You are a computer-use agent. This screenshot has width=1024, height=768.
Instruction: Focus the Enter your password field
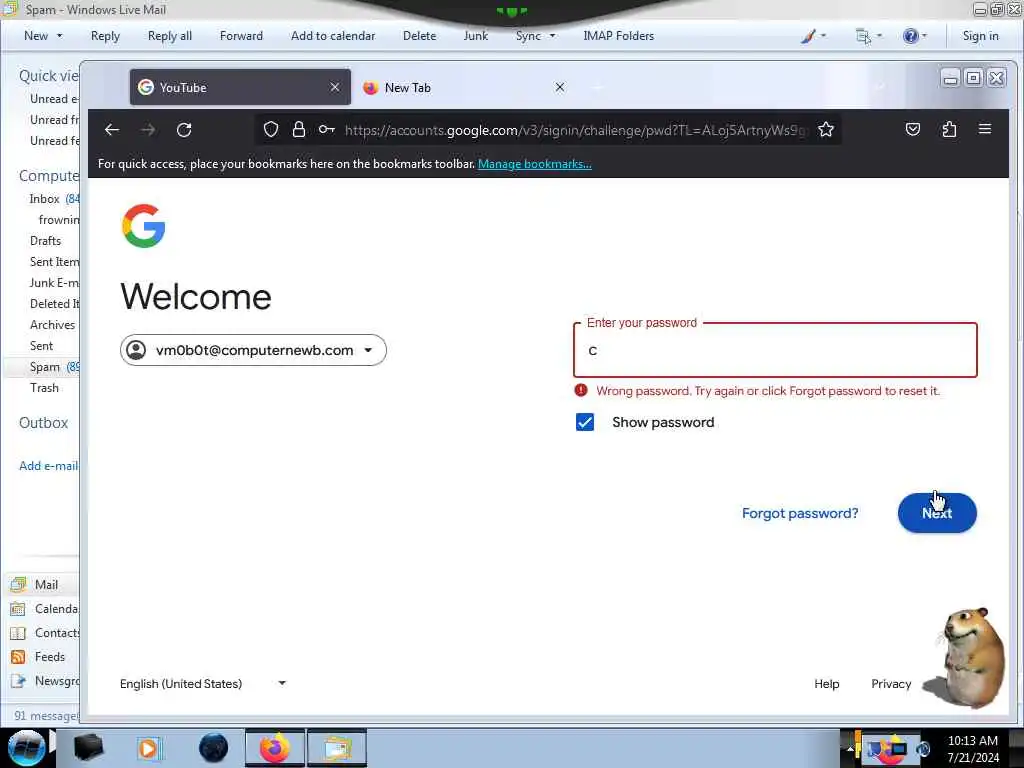point(775,350)
